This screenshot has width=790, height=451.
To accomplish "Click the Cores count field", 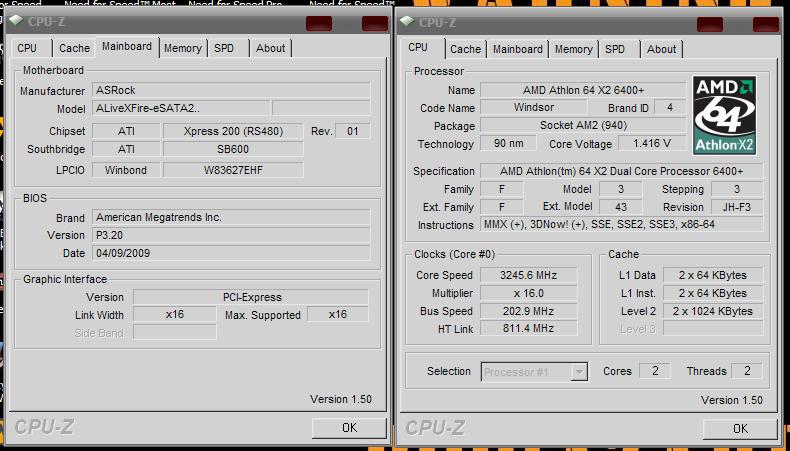I will (655, 371).
